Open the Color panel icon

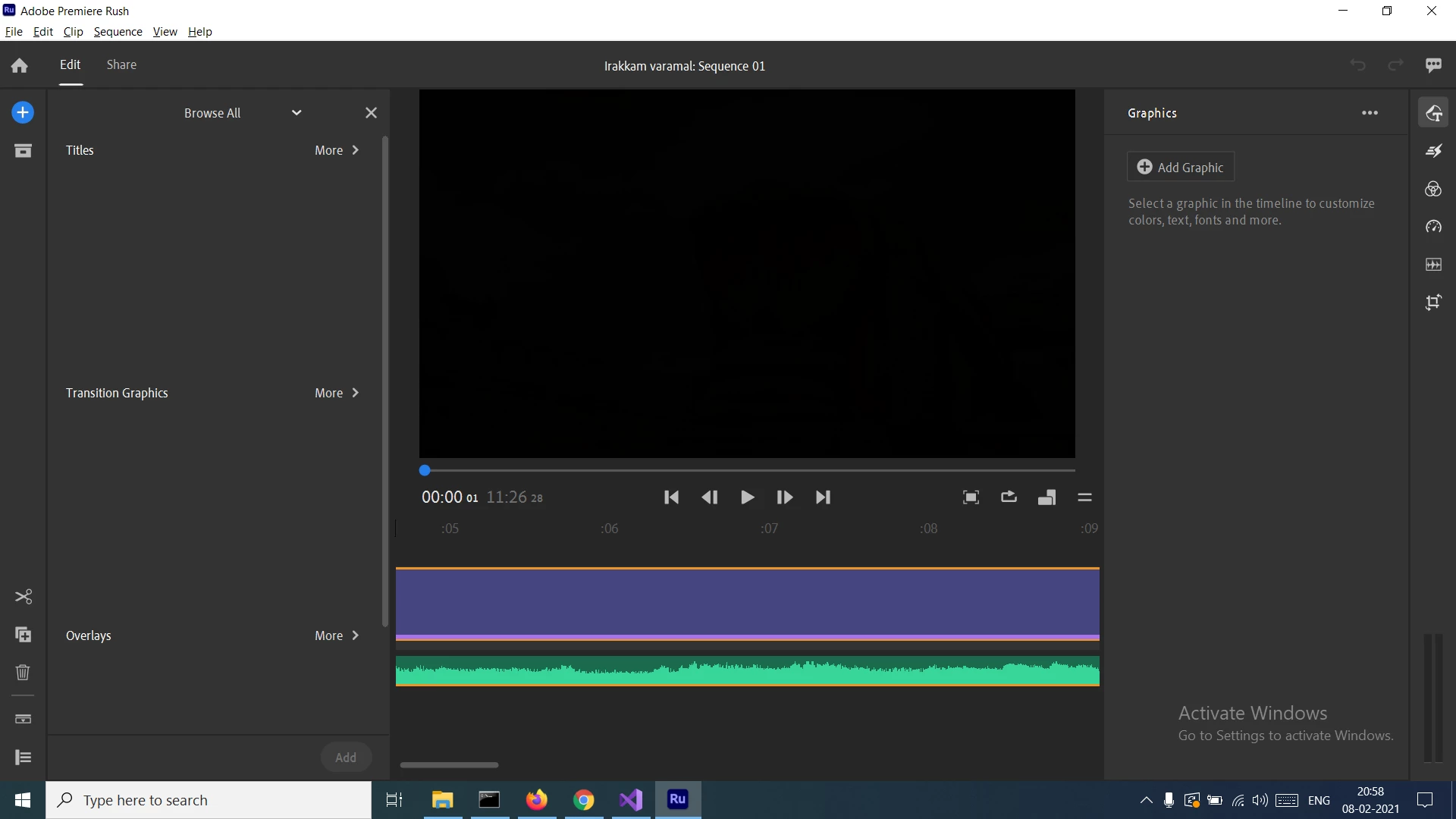1433,189
